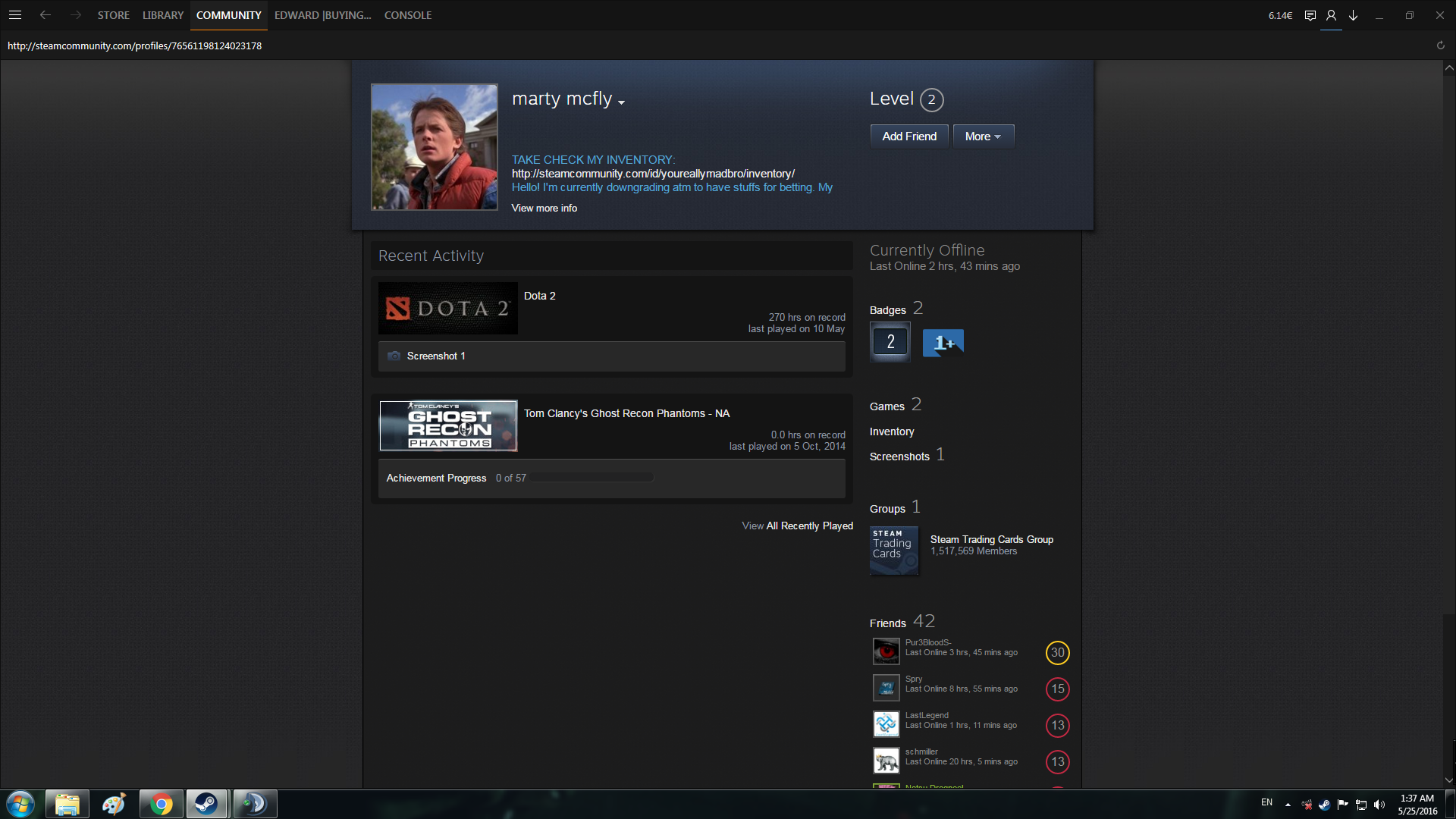The height and width of the screenshot is (819, 1456).
Task: Switch to the LIBRARY tab
Action: (163, 15)
